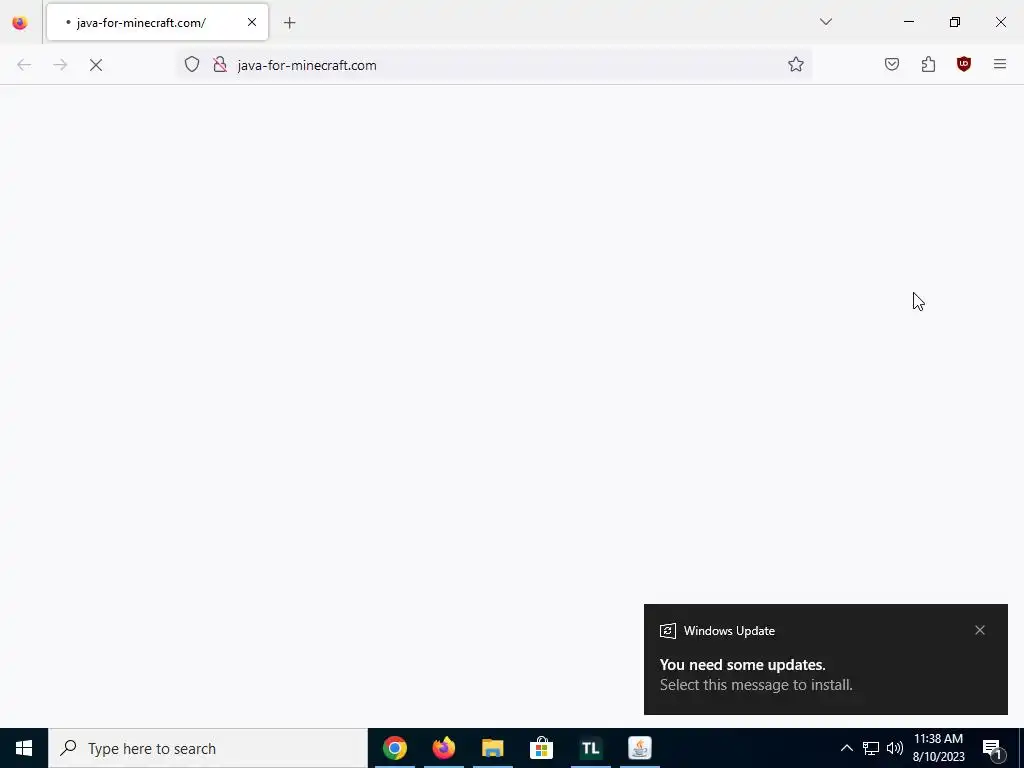Save page to Pocket
This screenshot has width=1024, height=768.
coord(892,64)
